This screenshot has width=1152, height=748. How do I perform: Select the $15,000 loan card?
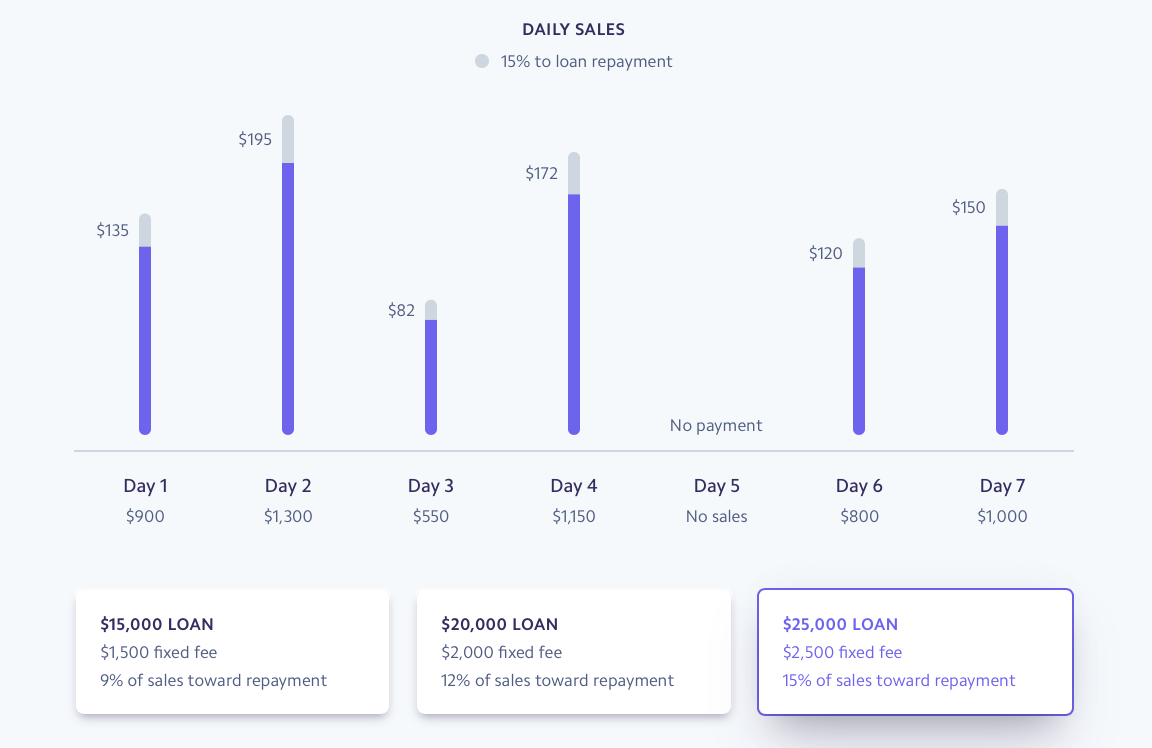coord(232,652)
